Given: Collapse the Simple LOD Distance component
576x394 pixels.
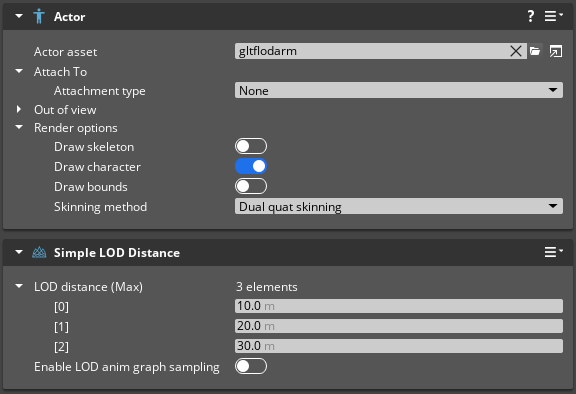Looking at the screenshot, I should tap(19, 252).
